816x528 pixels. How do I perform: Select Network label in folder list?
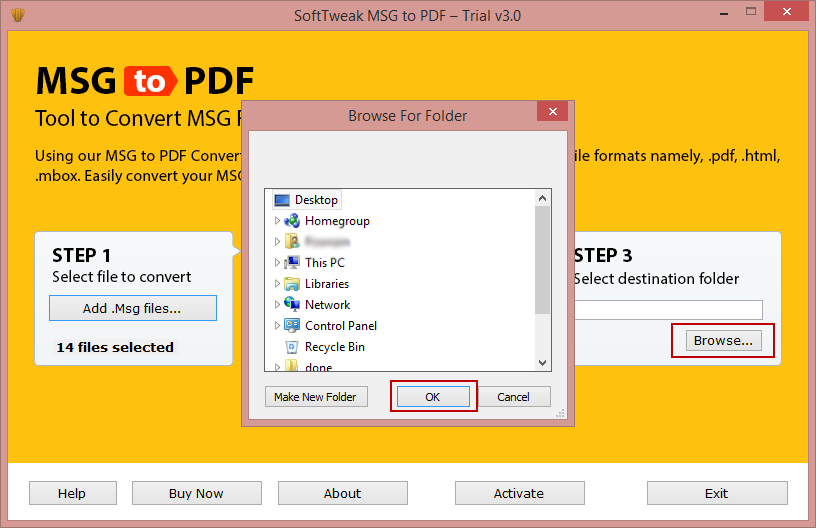click(x=327, y=305)
